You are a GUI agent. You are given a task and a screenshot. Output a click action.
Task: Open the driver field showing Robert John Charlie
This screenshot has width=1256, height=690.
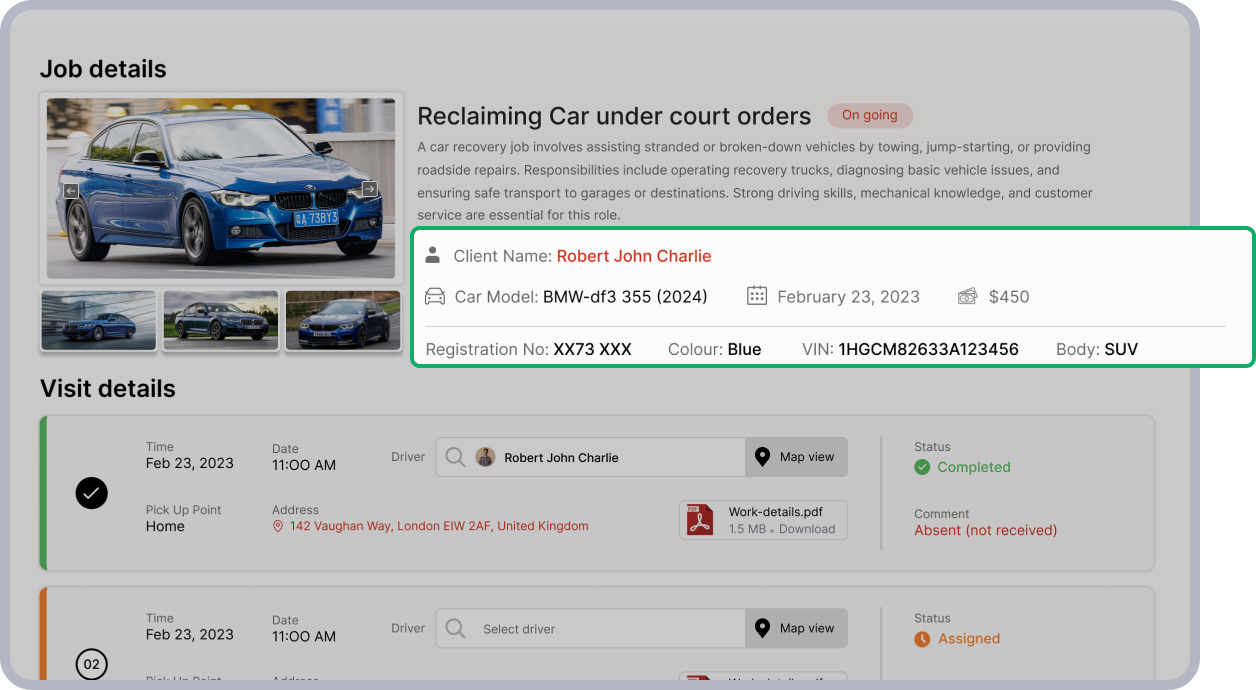pyautogui.click(x=590, y=457)
